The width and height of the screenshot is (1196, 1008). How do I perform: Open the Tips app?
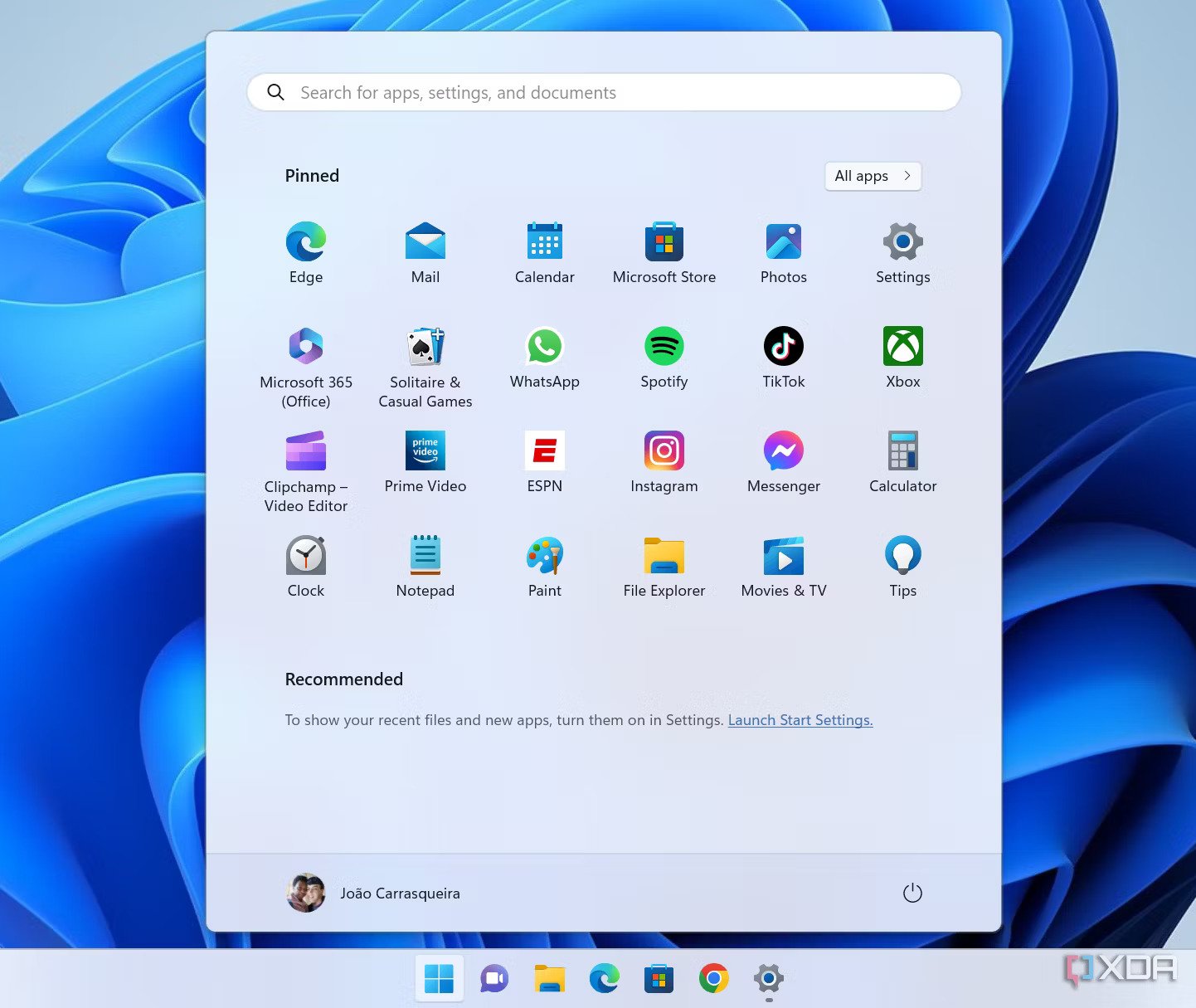[903, 567]
